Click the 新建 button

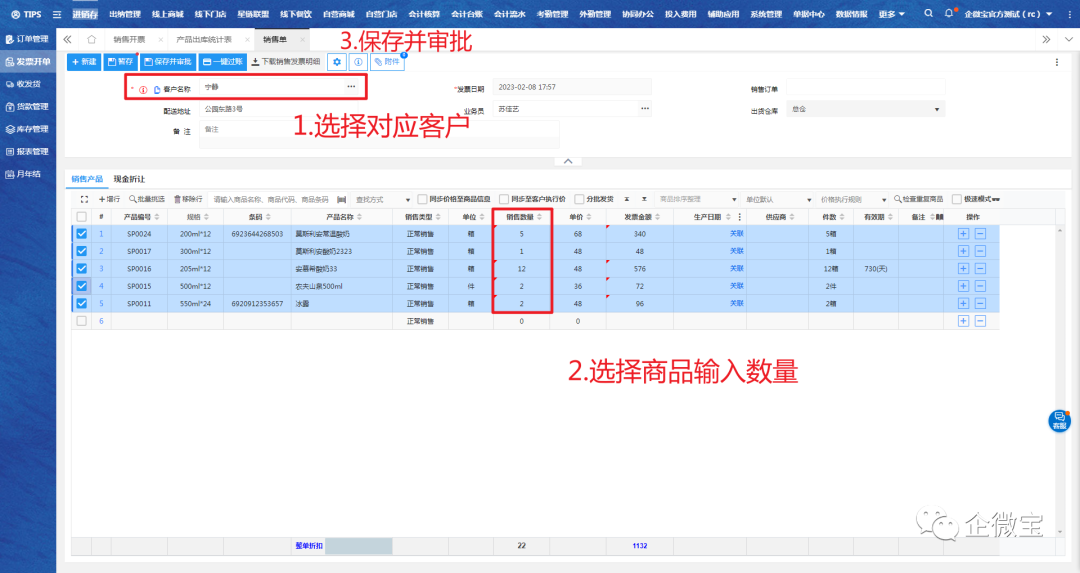[84, 62]
